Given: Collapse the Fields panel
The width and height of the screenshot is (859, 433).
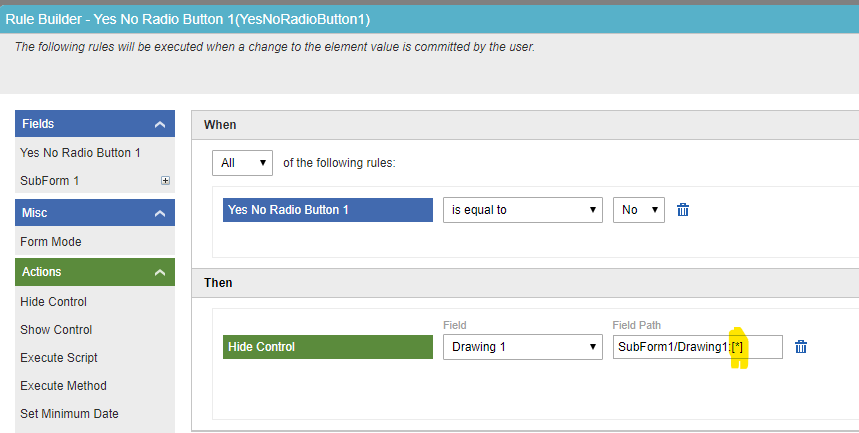Looking at the screenshot, I should (158, 124).
